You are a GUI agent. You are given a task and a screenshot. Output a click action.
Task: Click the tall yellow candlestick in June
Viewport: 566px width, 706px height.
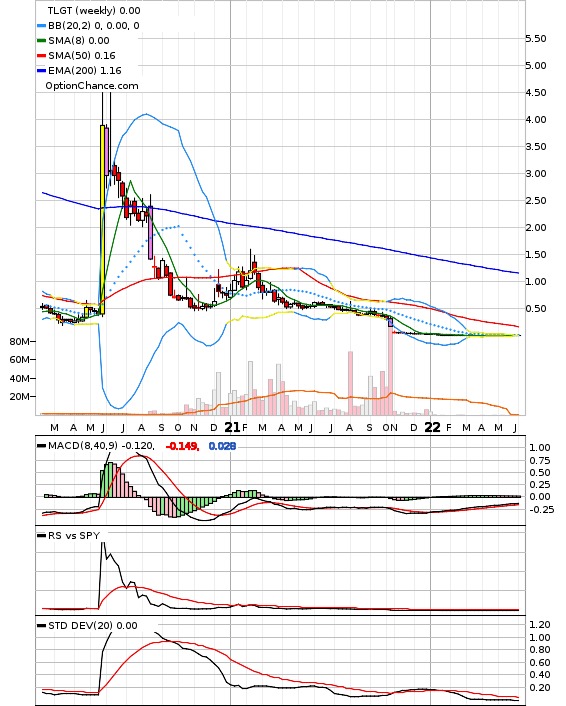[x=103, y=219]
